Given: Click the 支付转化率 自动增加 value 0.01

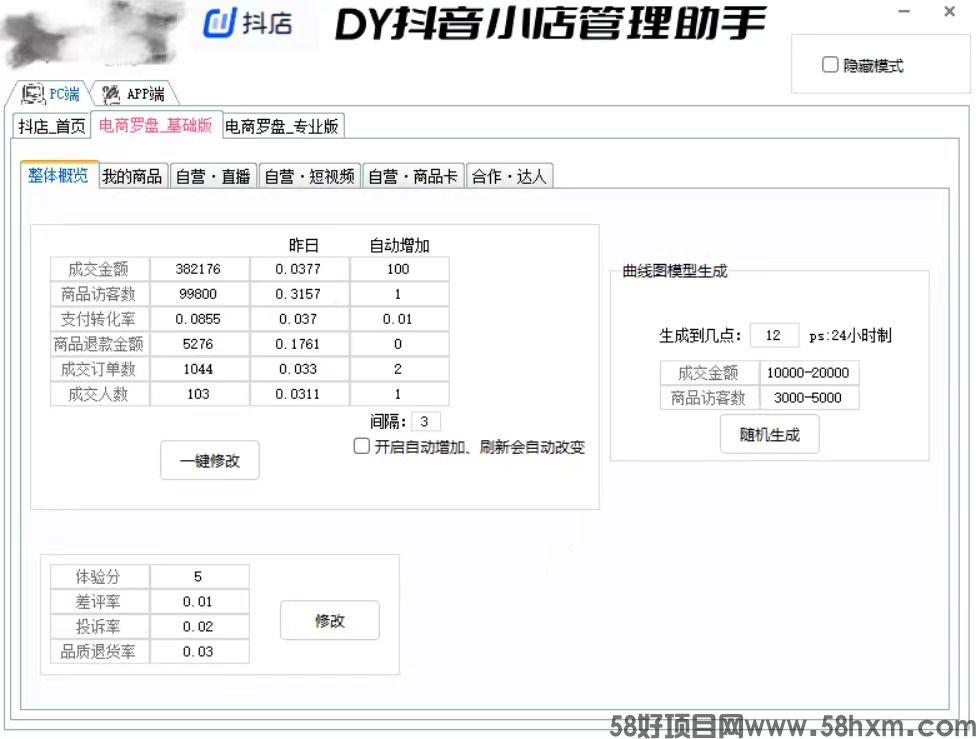Looking at the screenshot, I should 399,319.
